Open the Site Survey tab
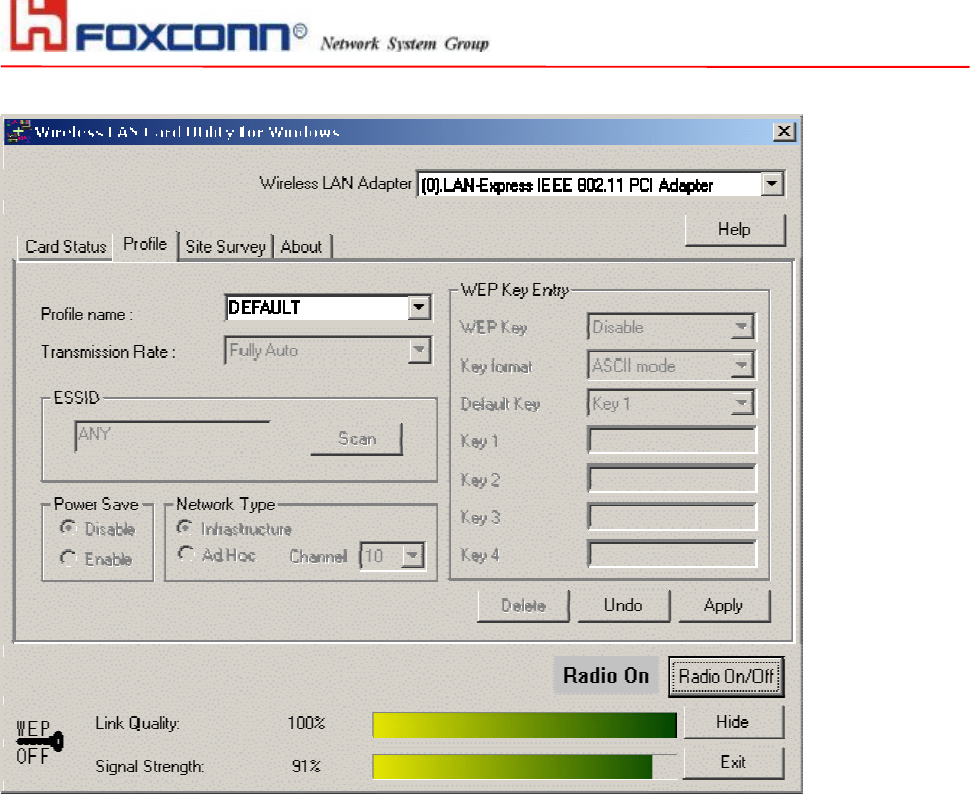The image size is (970, 794). (x=225, y=247)
